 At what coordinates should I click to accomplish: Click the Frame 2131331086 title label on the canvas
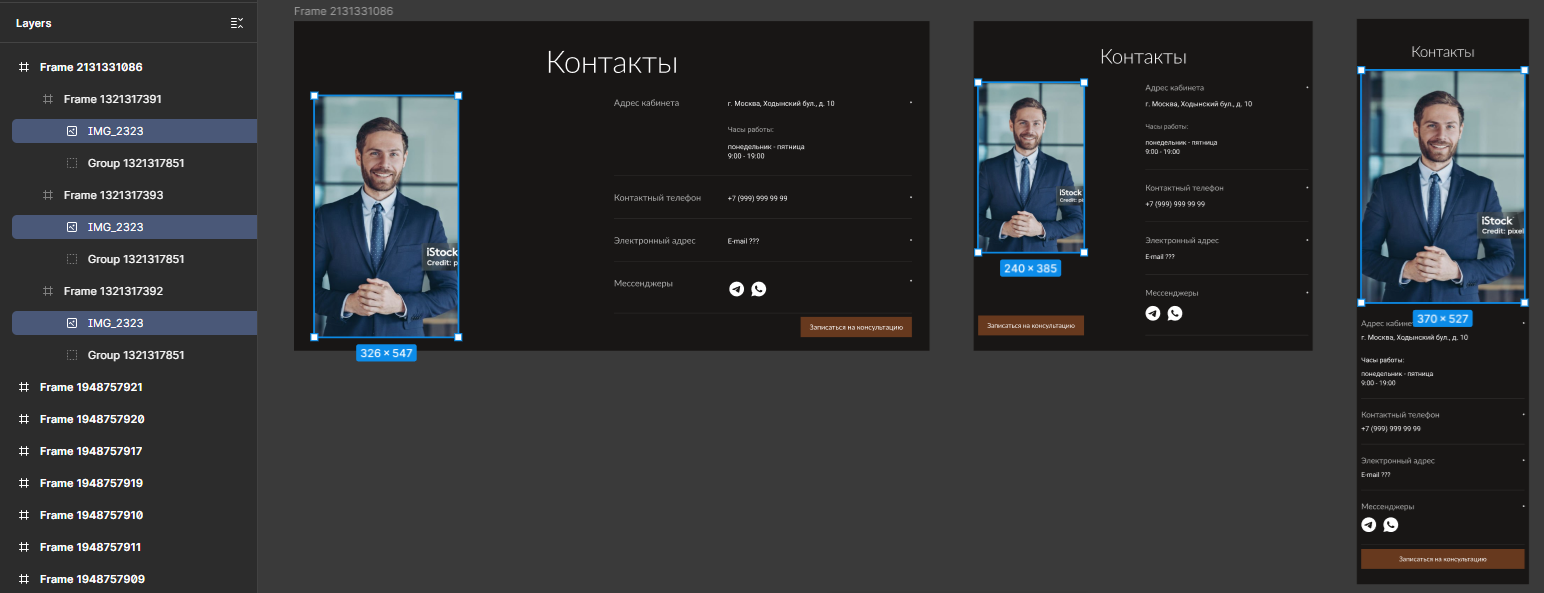(x=345, y=11)
